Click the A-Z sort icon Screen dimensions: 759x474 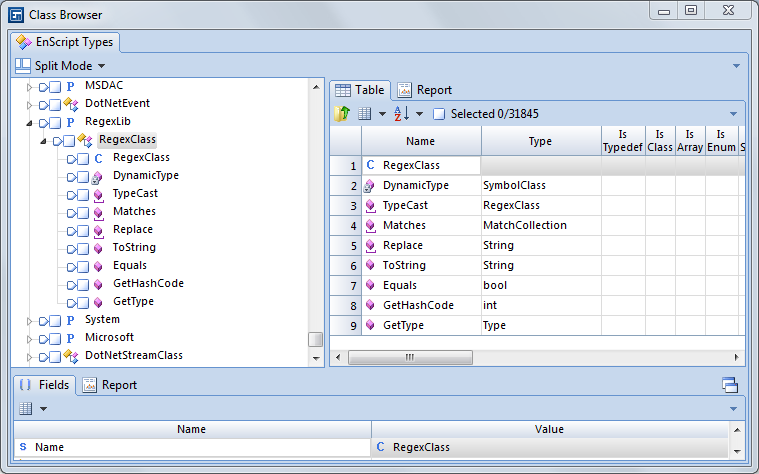[x=402, y=114]
